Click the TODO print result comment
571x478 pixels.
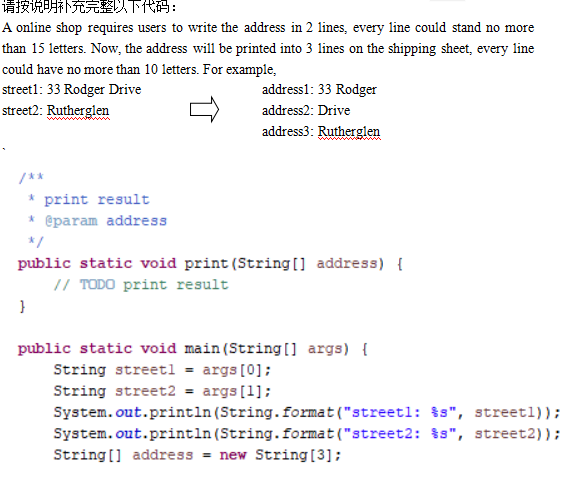tap(141, 285)
